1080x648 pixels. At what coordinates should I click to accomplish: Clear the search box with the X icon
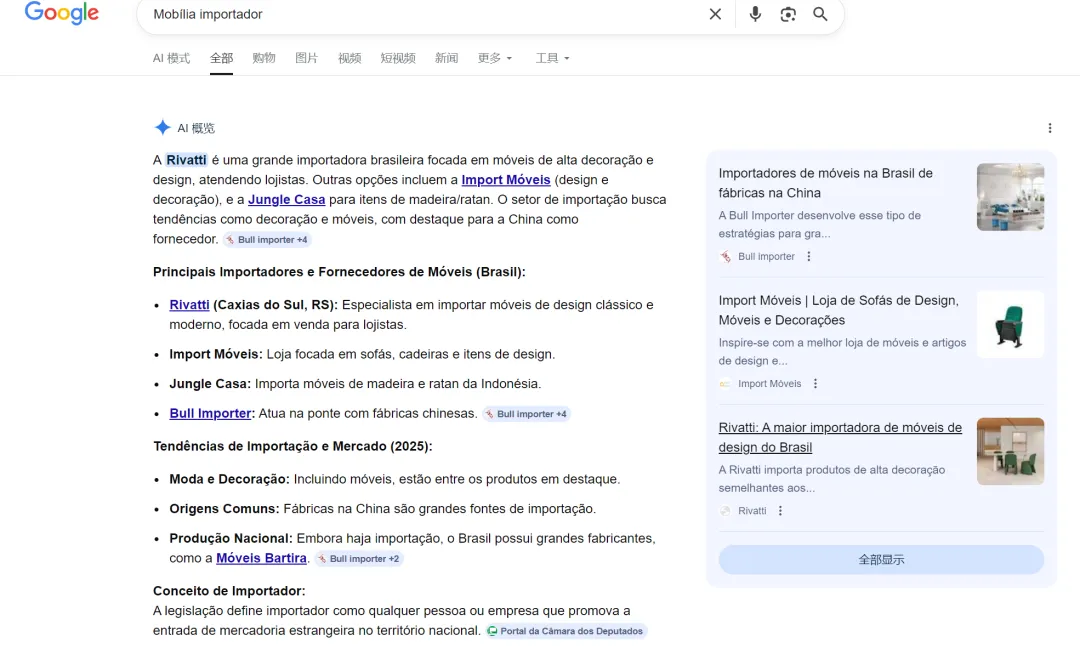pos(715,14)
